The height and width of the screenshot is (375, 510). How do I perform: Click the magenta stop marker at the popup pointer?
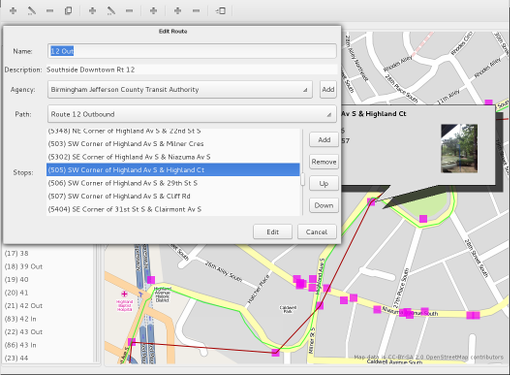(x=371, y=201)
